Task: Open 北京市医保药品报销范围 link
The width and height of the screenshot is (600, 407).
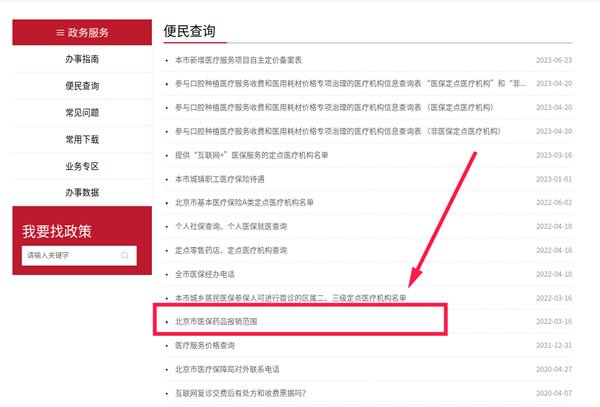Action: 216,322
